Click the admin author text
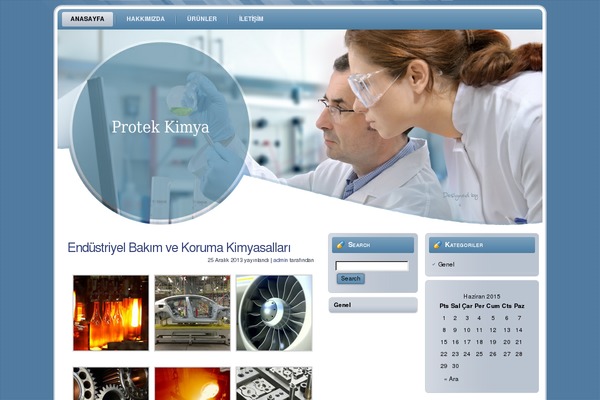600x400 pixels. pyautogui.click(x=280, y=260)
